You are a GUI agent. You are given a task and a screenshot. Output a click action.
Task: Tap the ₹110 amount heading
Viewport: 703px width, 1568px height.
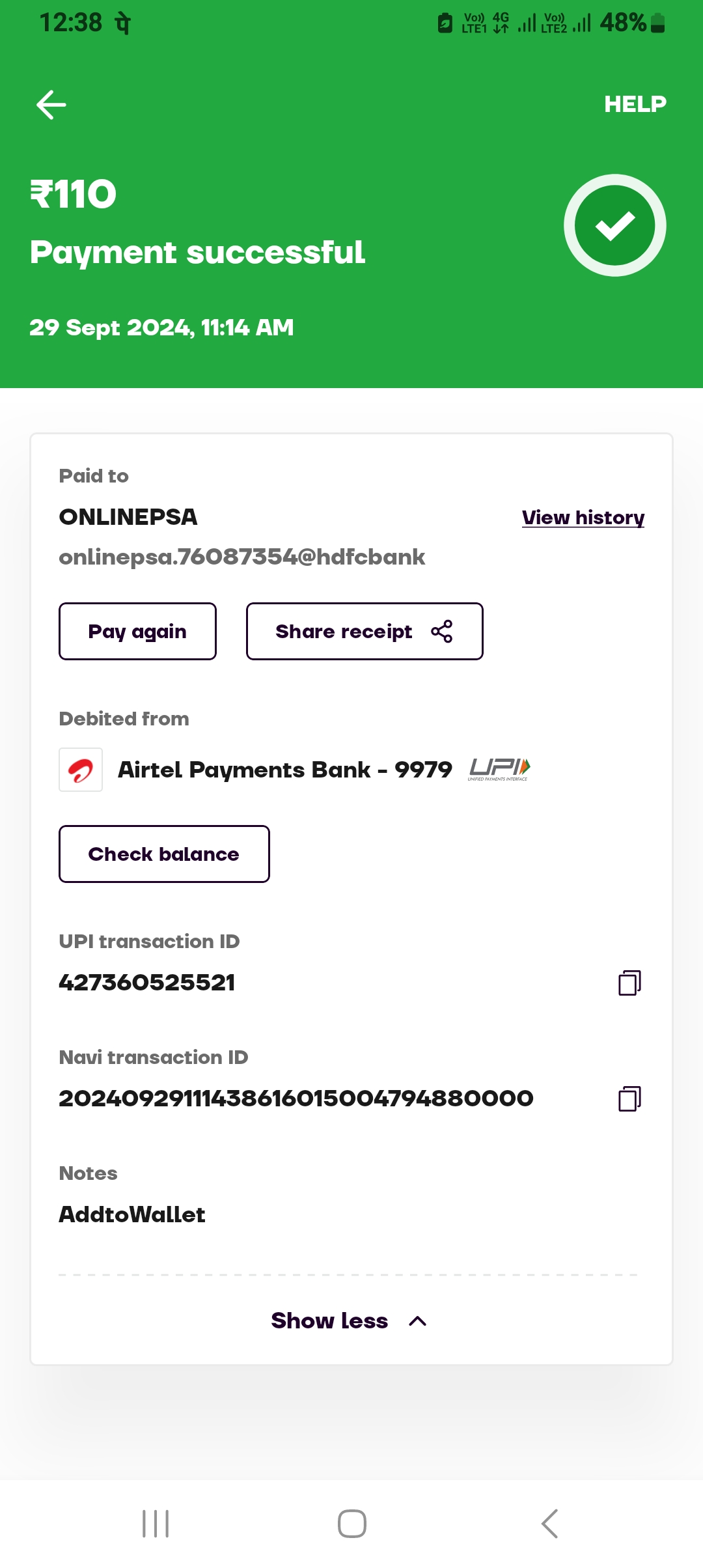pos(74,194)
